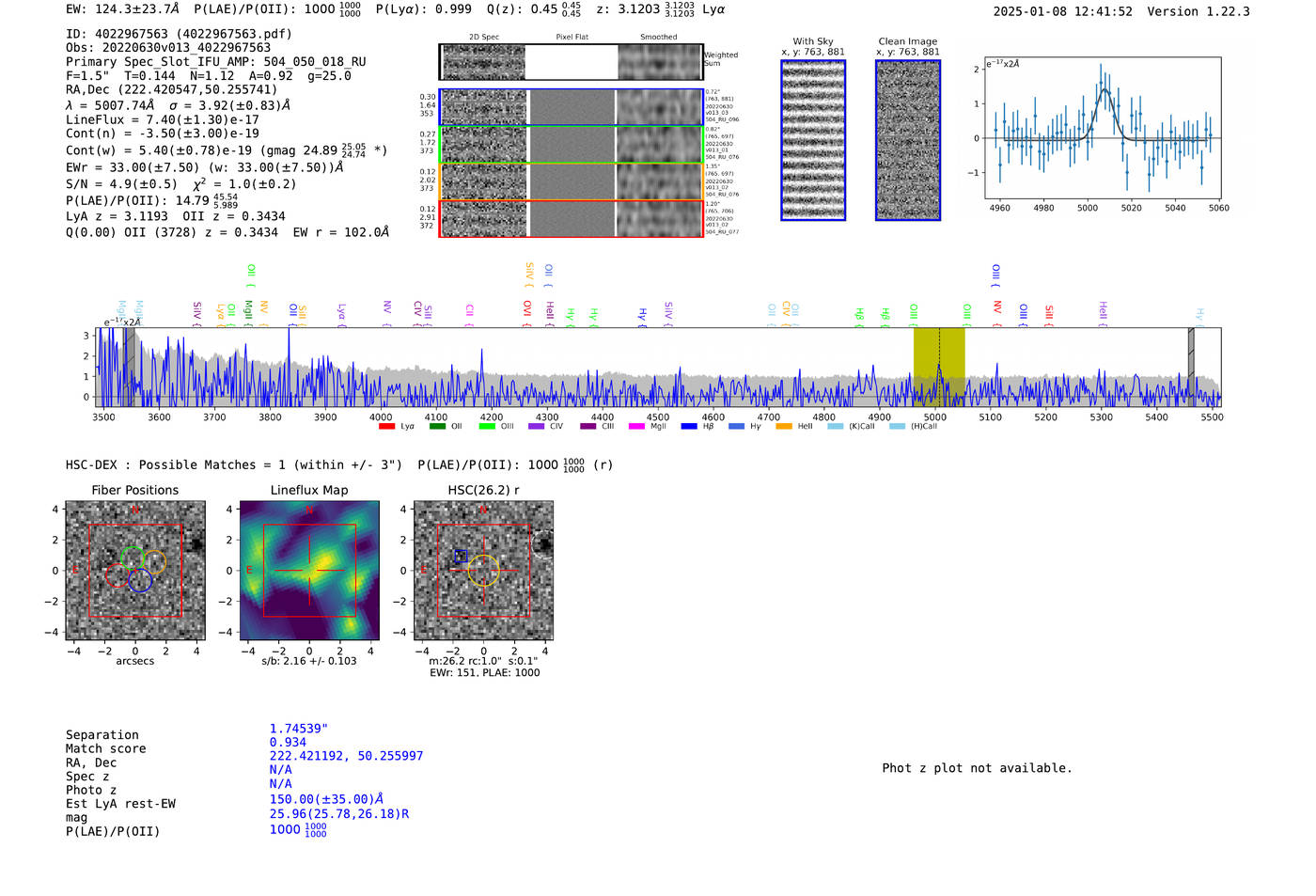Select the green-bordered 2D spectrum row
The image size is (1316, 896).
pyautogui.click(x=572, y=145)
